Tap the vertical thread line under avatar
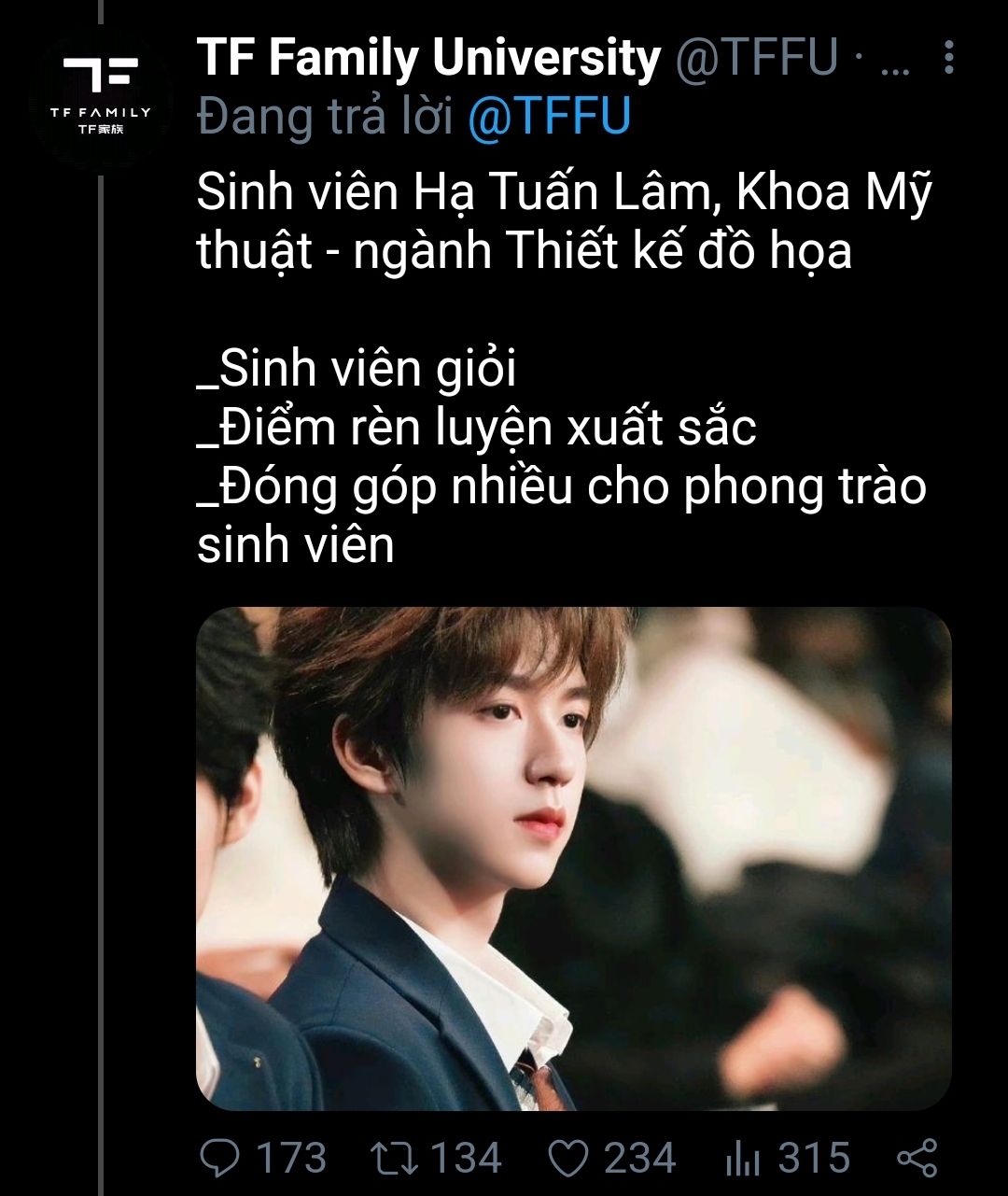The image size is (1008, 1196). (x=100, y=682)
